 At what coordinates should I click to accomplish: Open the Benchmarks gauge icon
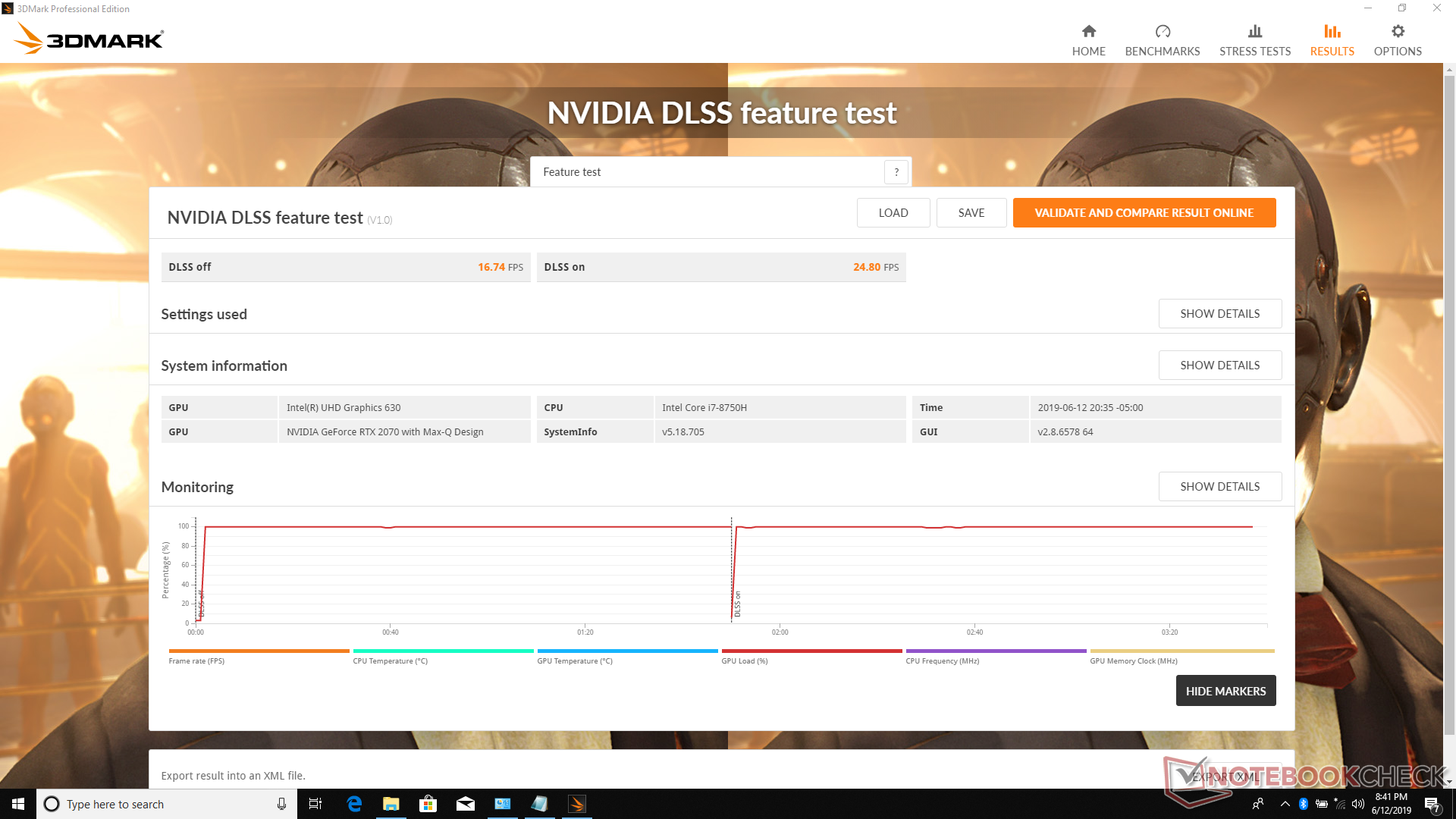point(1162,32)
